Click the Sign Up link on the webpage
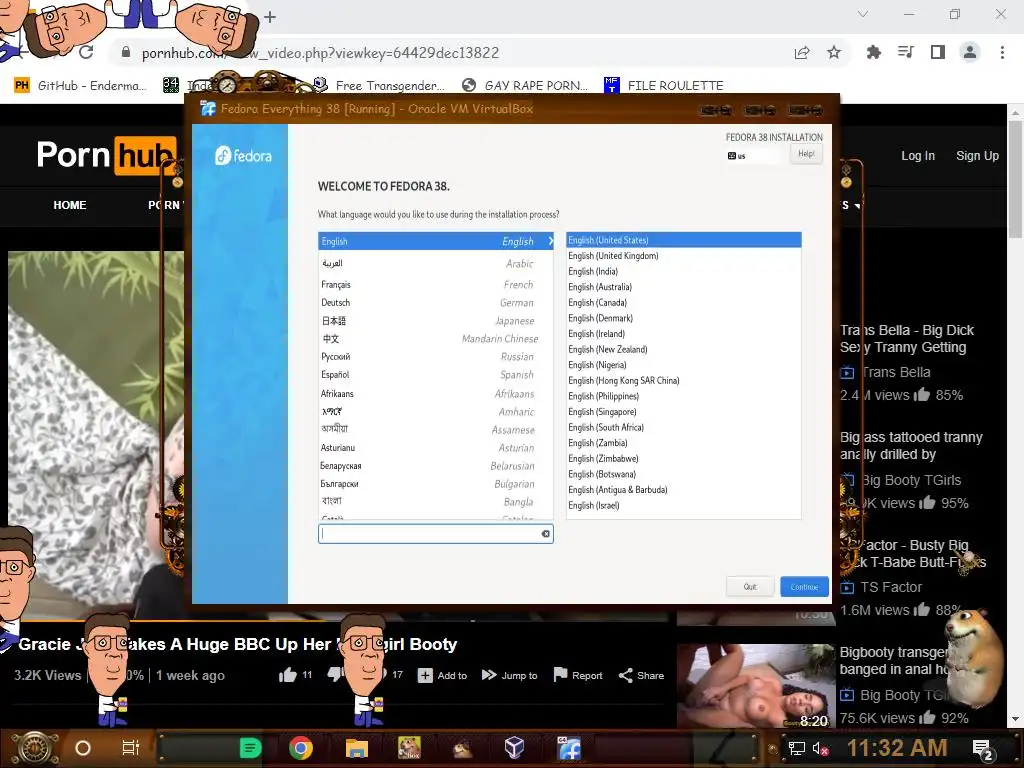The width and height of the screenshot is (1024, 768). 977,156
